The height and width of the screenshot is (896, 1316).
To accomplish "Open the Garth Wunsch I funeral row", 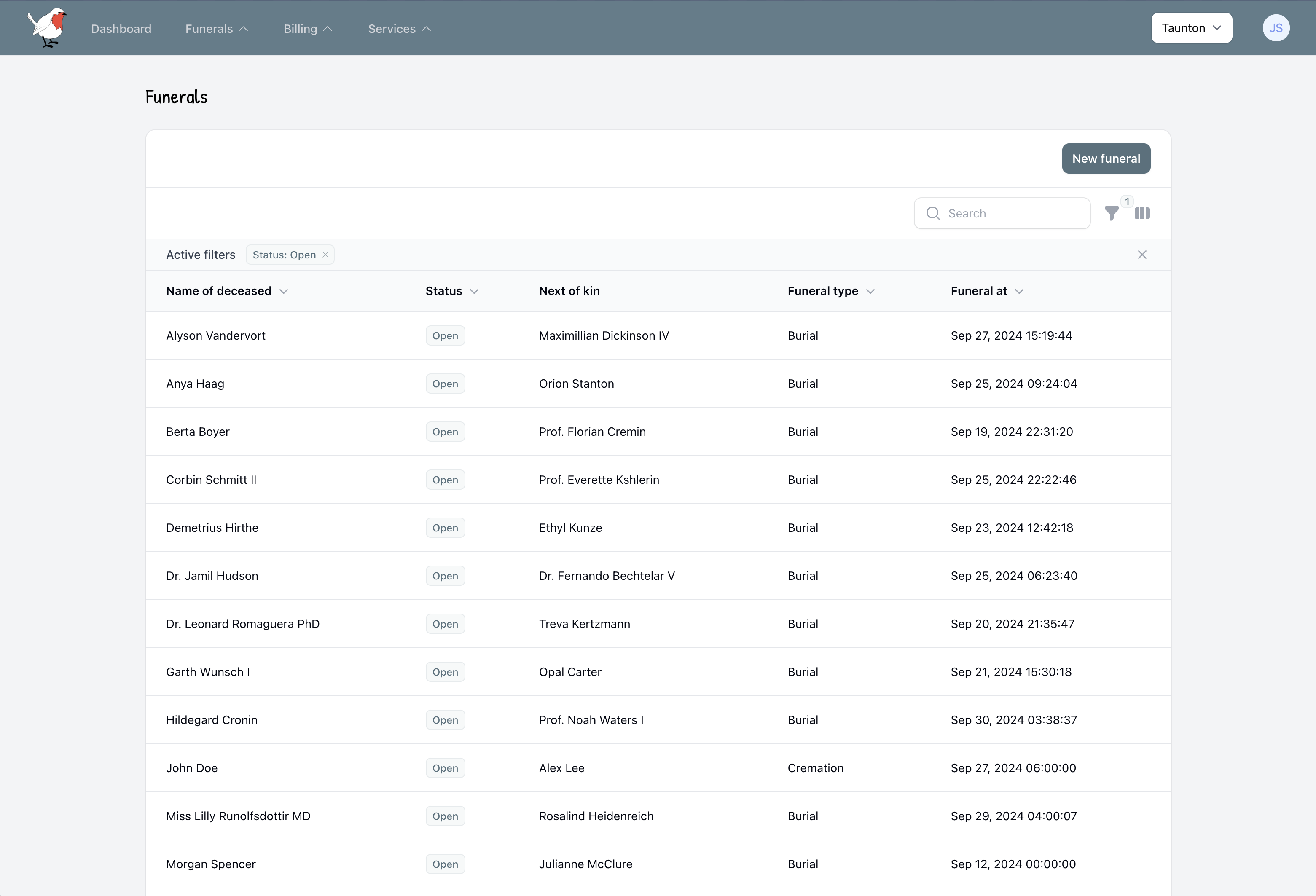I will [x=658, y=673].
